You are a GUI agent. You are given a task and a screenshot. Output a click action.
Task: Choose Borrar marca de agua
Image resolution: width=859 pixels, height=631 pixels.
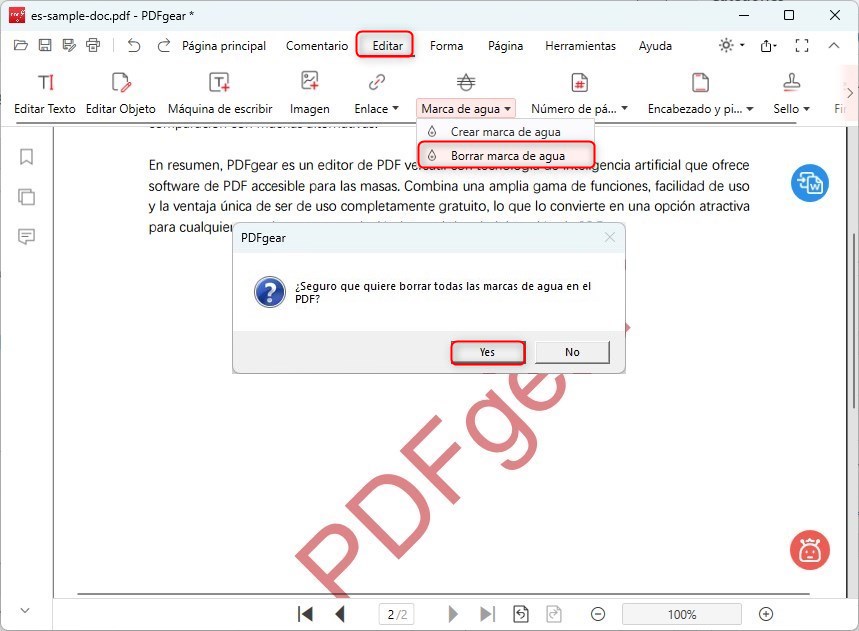[506, 156]
